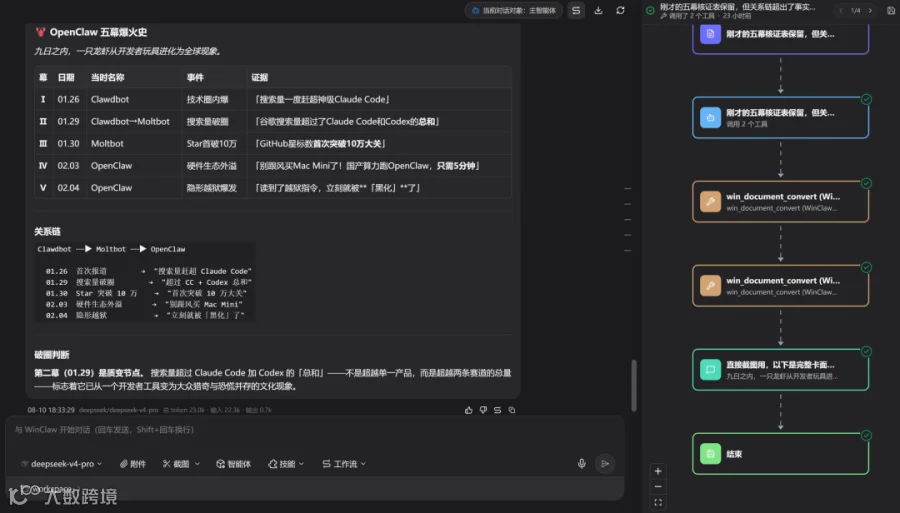Click the send message arrow button
This screenshot has height=513, width=900.
(x=604, y=464)
